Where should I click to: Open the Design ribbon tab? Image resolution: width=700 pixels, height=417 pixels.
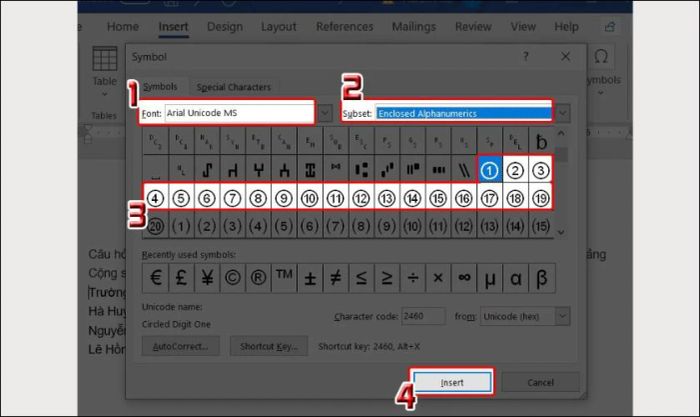(x=225, y=27)
